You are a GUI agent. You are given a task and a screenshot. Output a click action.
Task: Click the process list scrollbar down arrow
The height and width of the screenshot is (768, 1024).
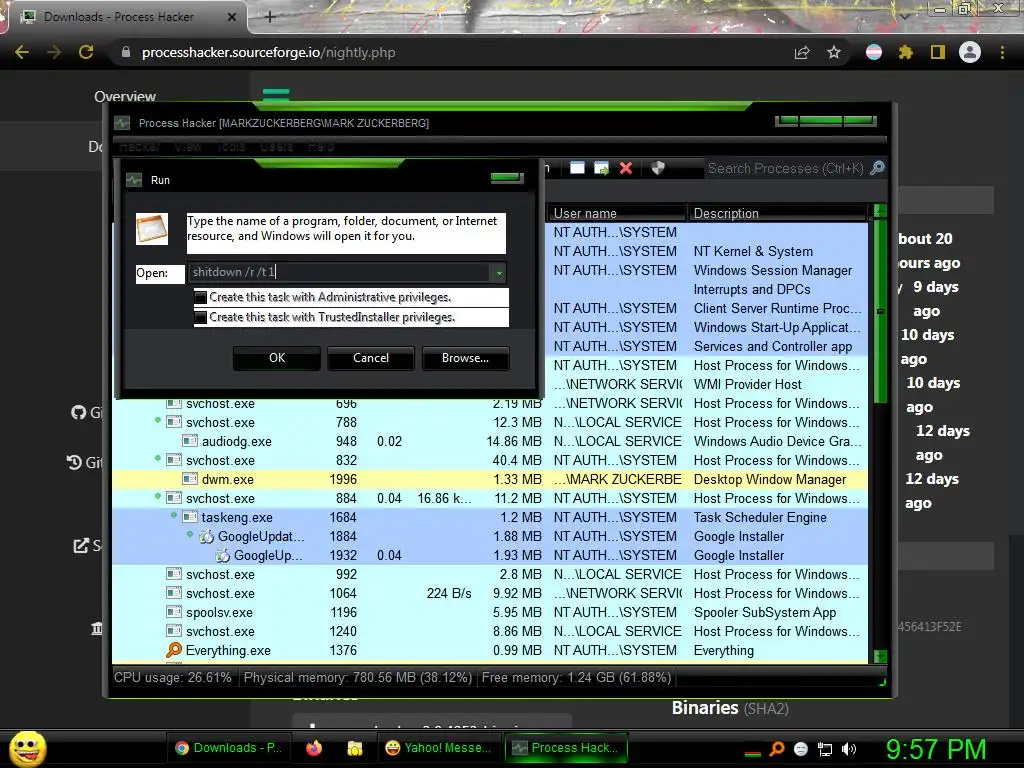pos(880,656)
